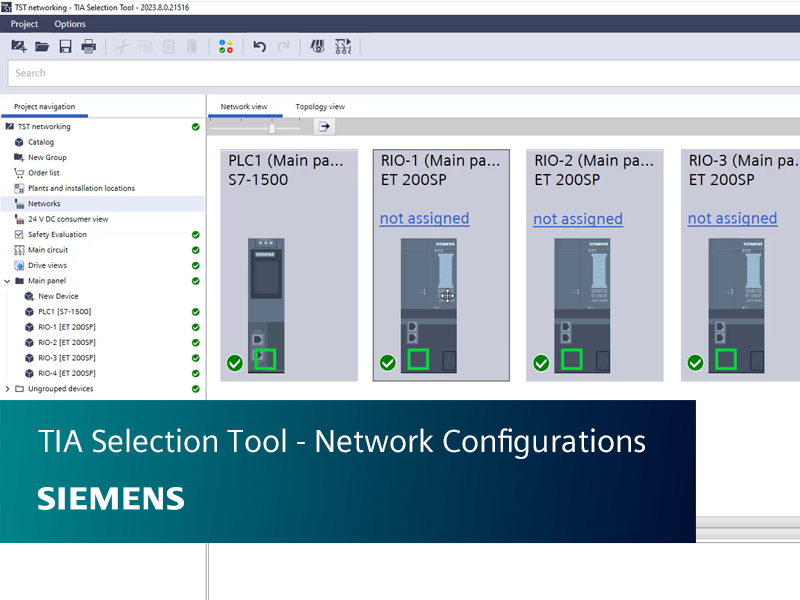This screenshot has width=800, height=600.
Task: Open the Options menu
Action: [70, 24]
